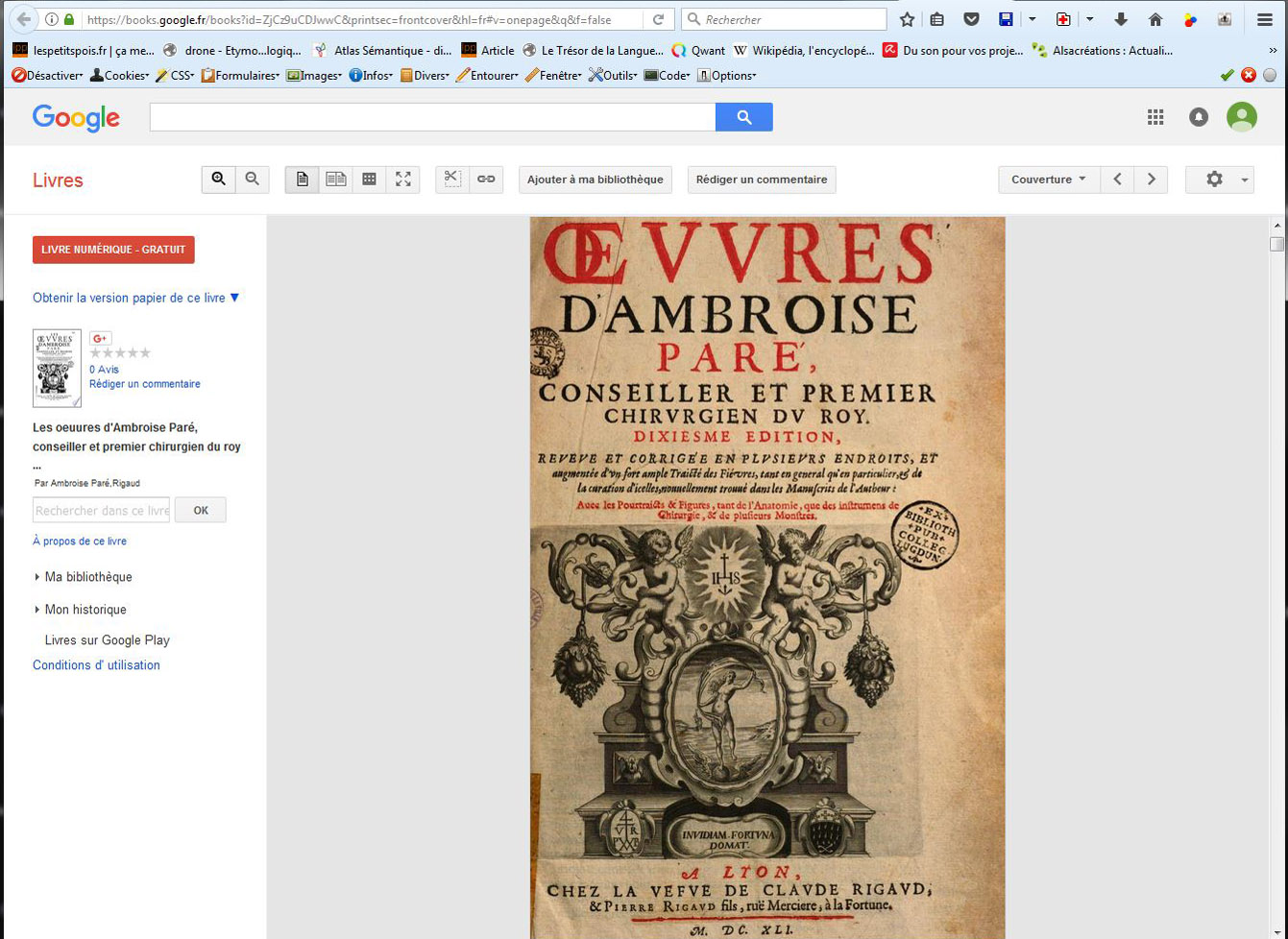
Task: Switch to thumbnail grid view
Action: [369, 180]
